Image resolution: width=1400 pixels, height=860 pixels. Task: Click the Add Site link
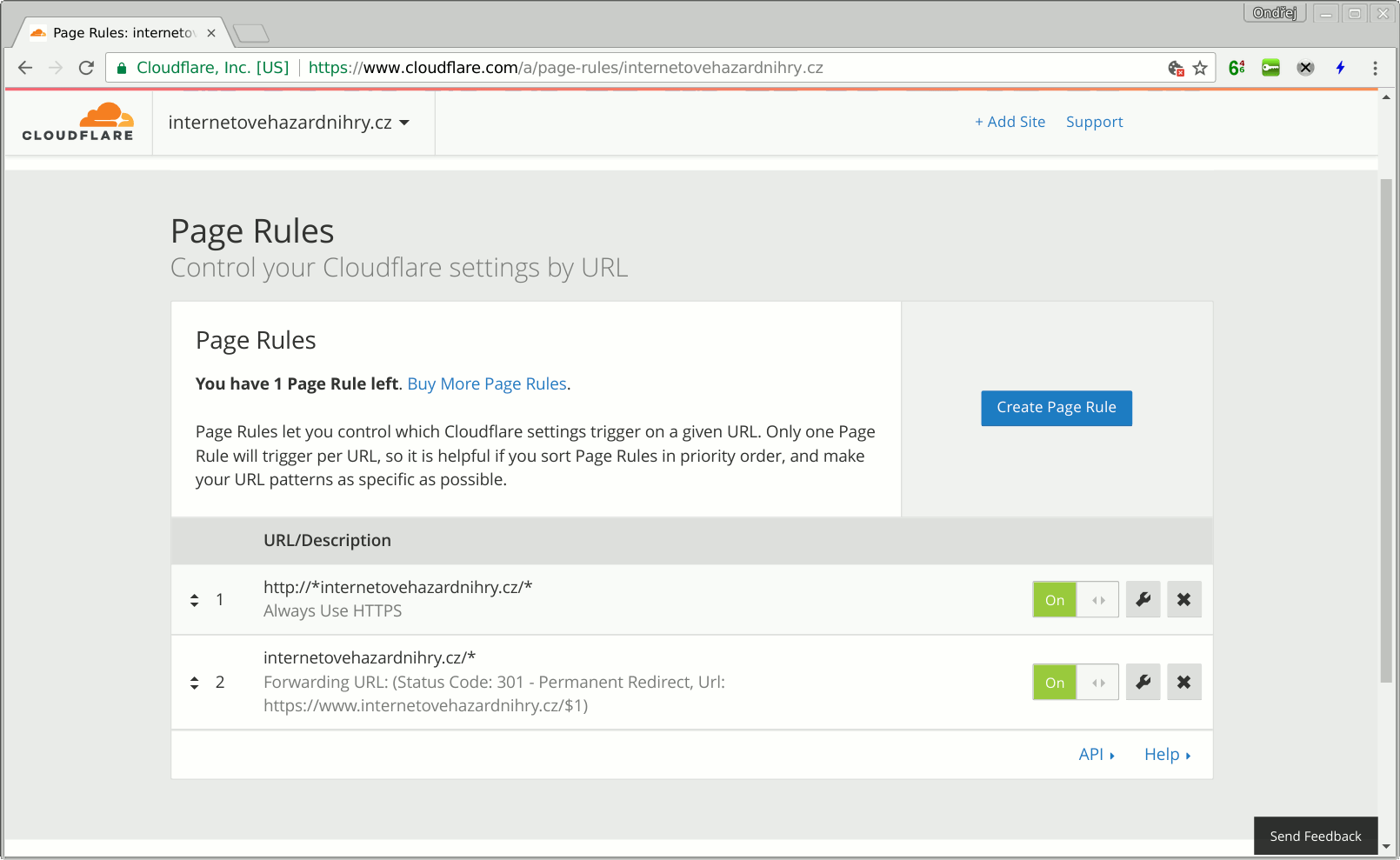1010,123
